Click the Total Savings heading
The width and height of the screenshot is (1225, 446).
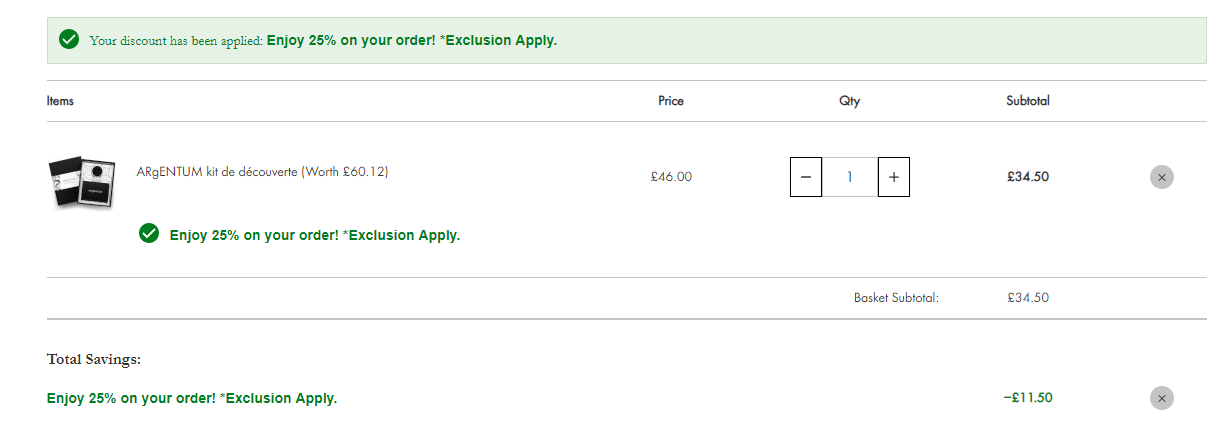tap(94, 359)
